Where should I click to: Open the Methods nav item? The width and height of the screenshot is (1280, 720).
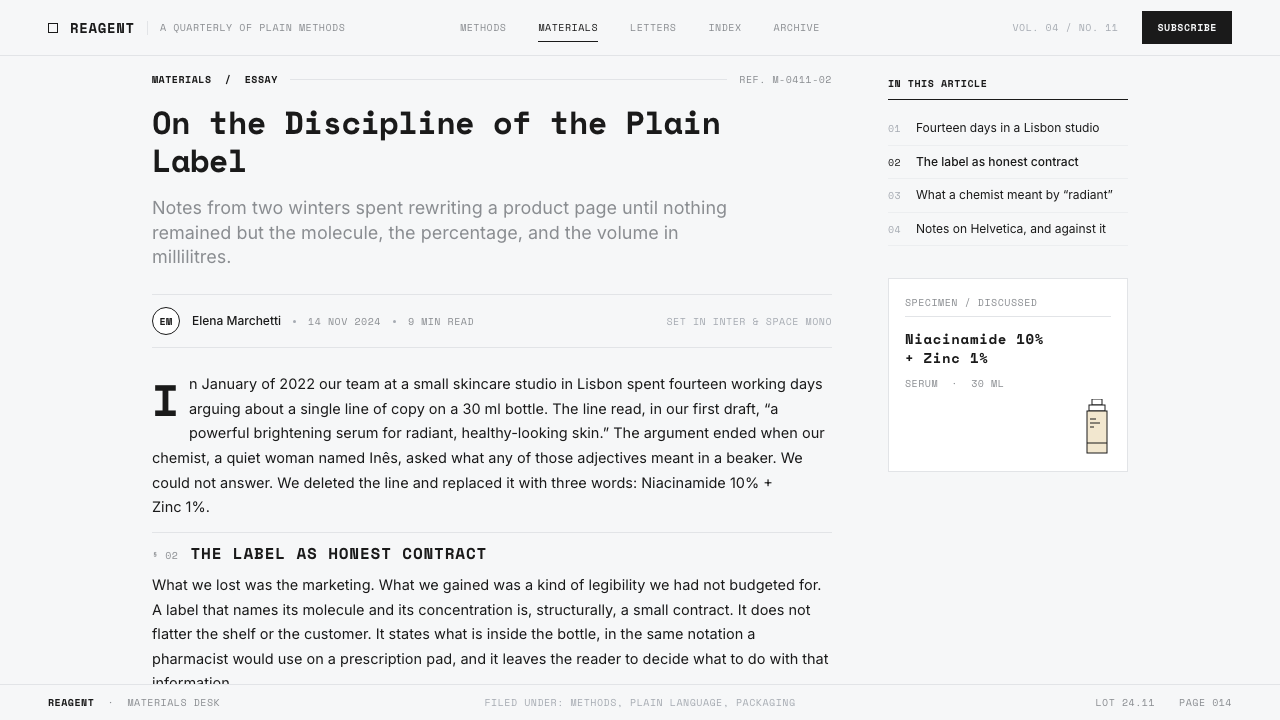(x=483, y=28)
